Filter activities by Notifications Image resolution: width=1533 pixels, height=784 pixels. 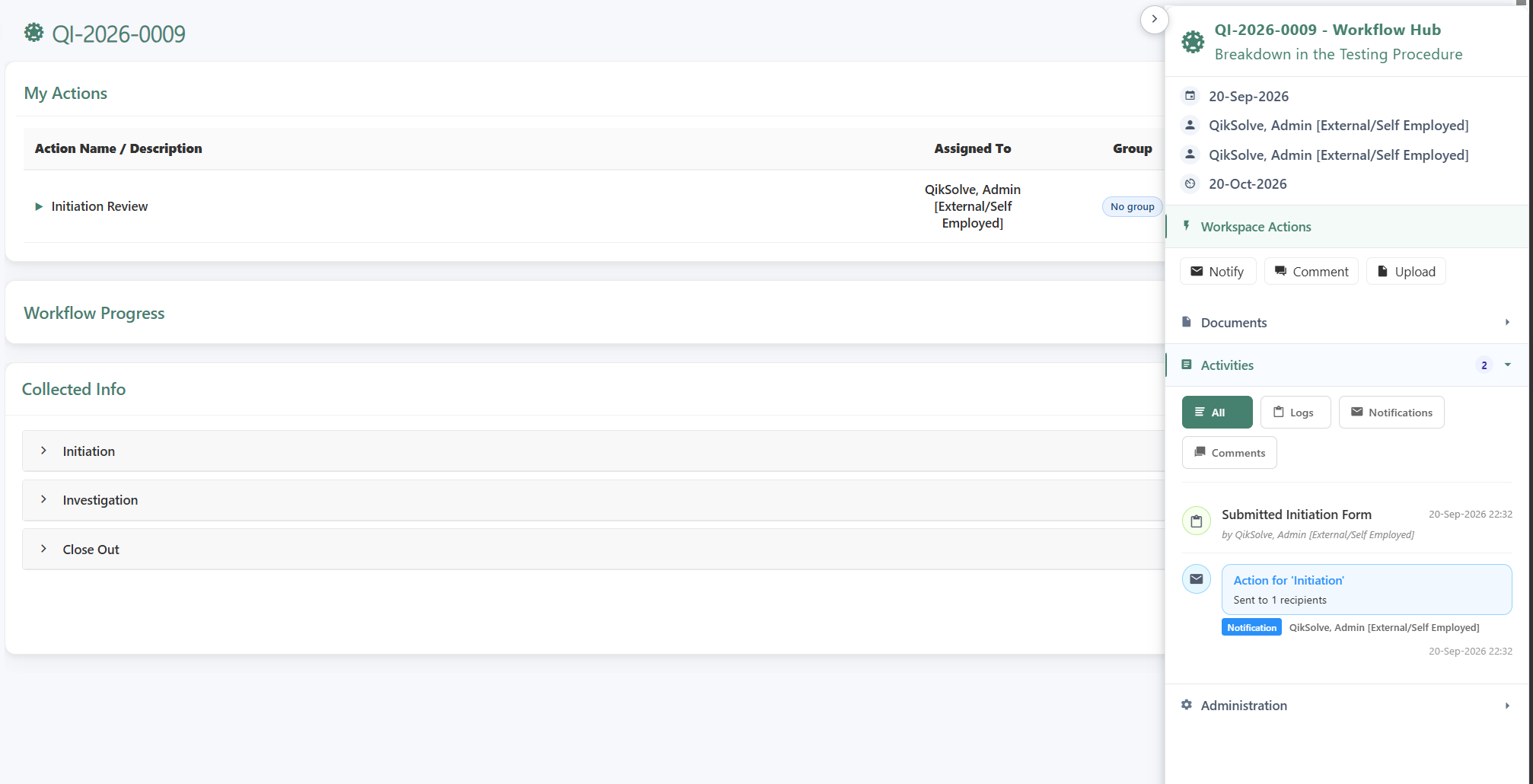click(x=1391, y=413)
